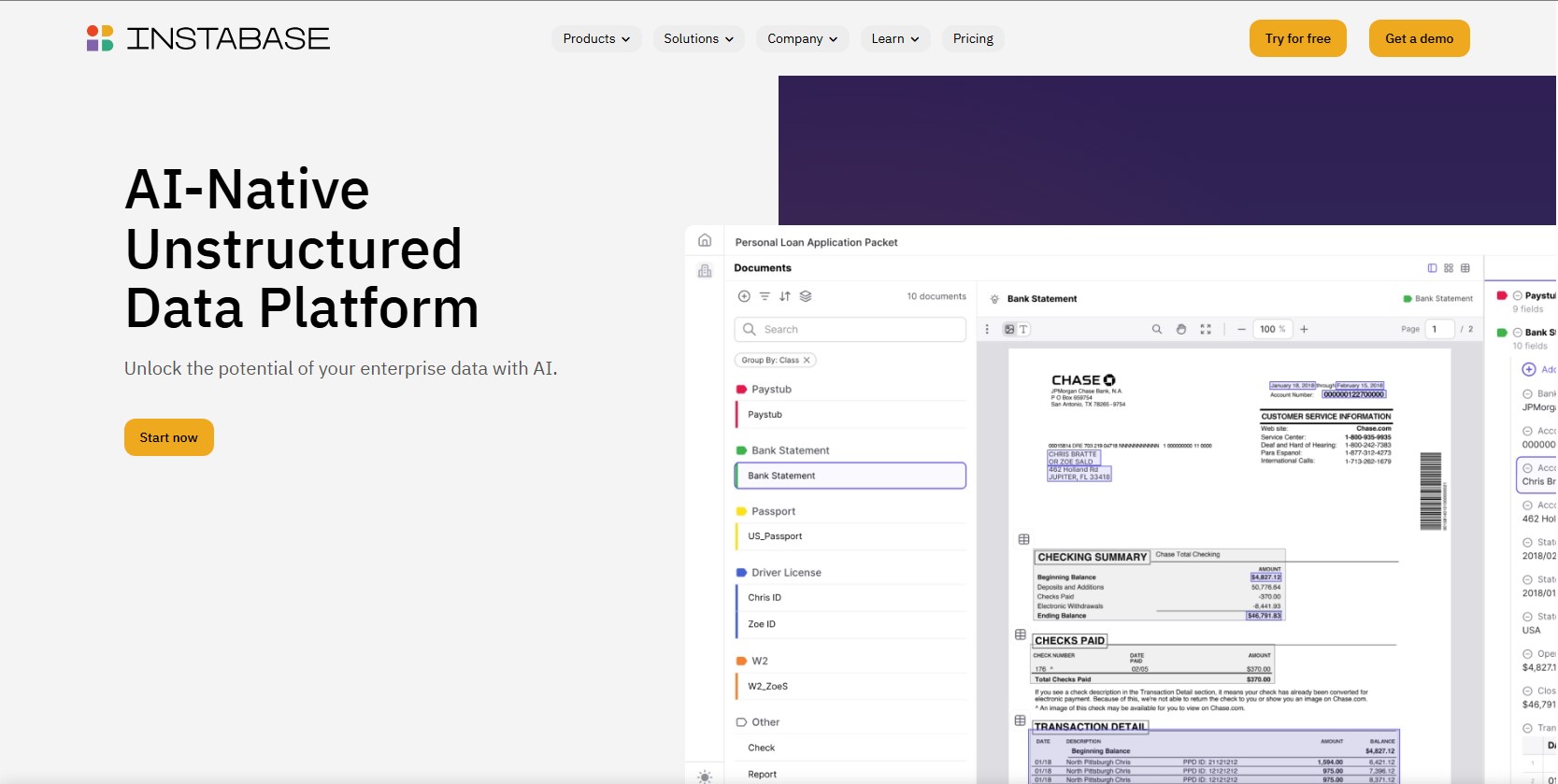Select the US_Passport document item
Image resolution: width=1558 pixels, height=784 pixels.
coord(775,536)
